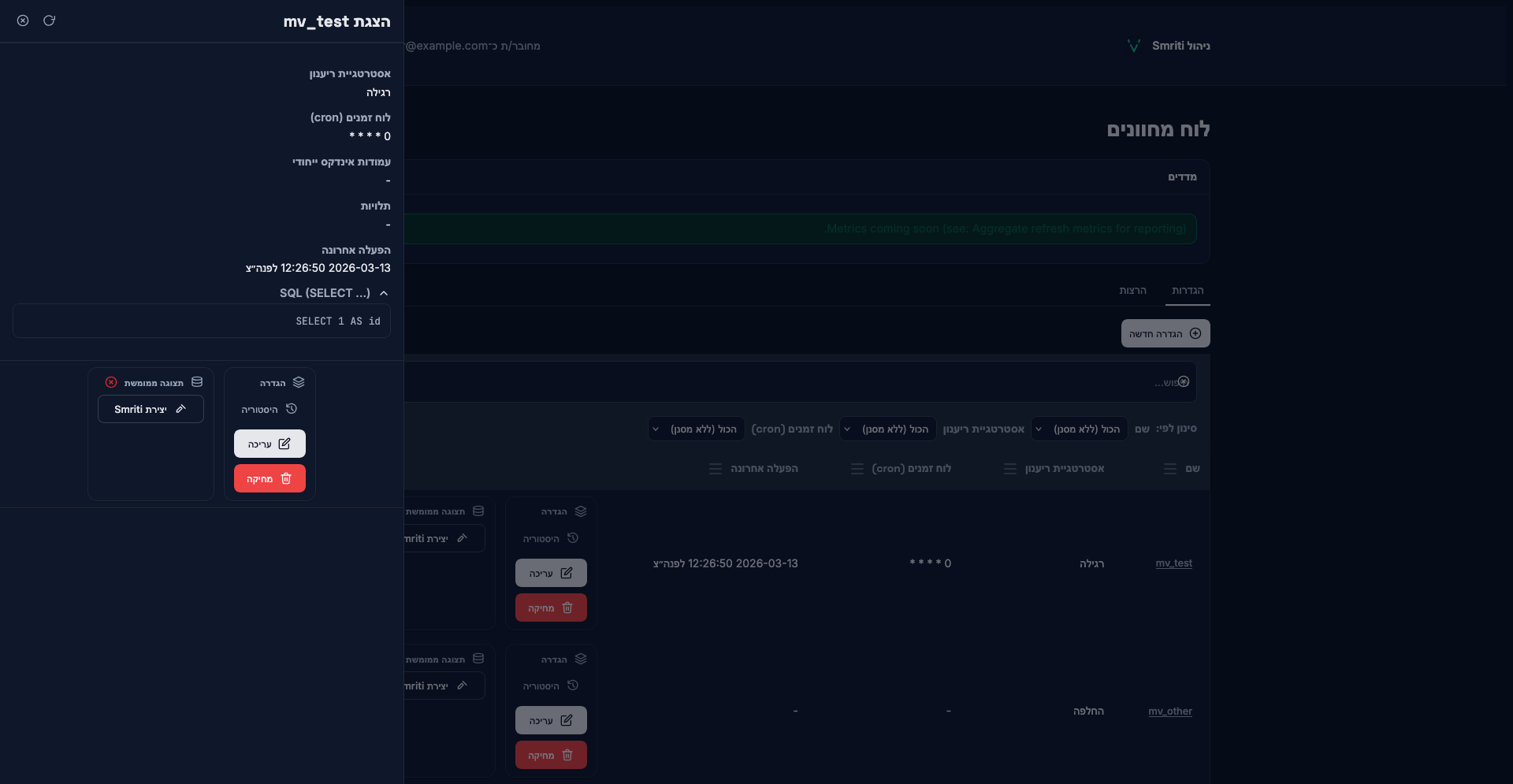Select the הגדרות tab

[1187, 290]
